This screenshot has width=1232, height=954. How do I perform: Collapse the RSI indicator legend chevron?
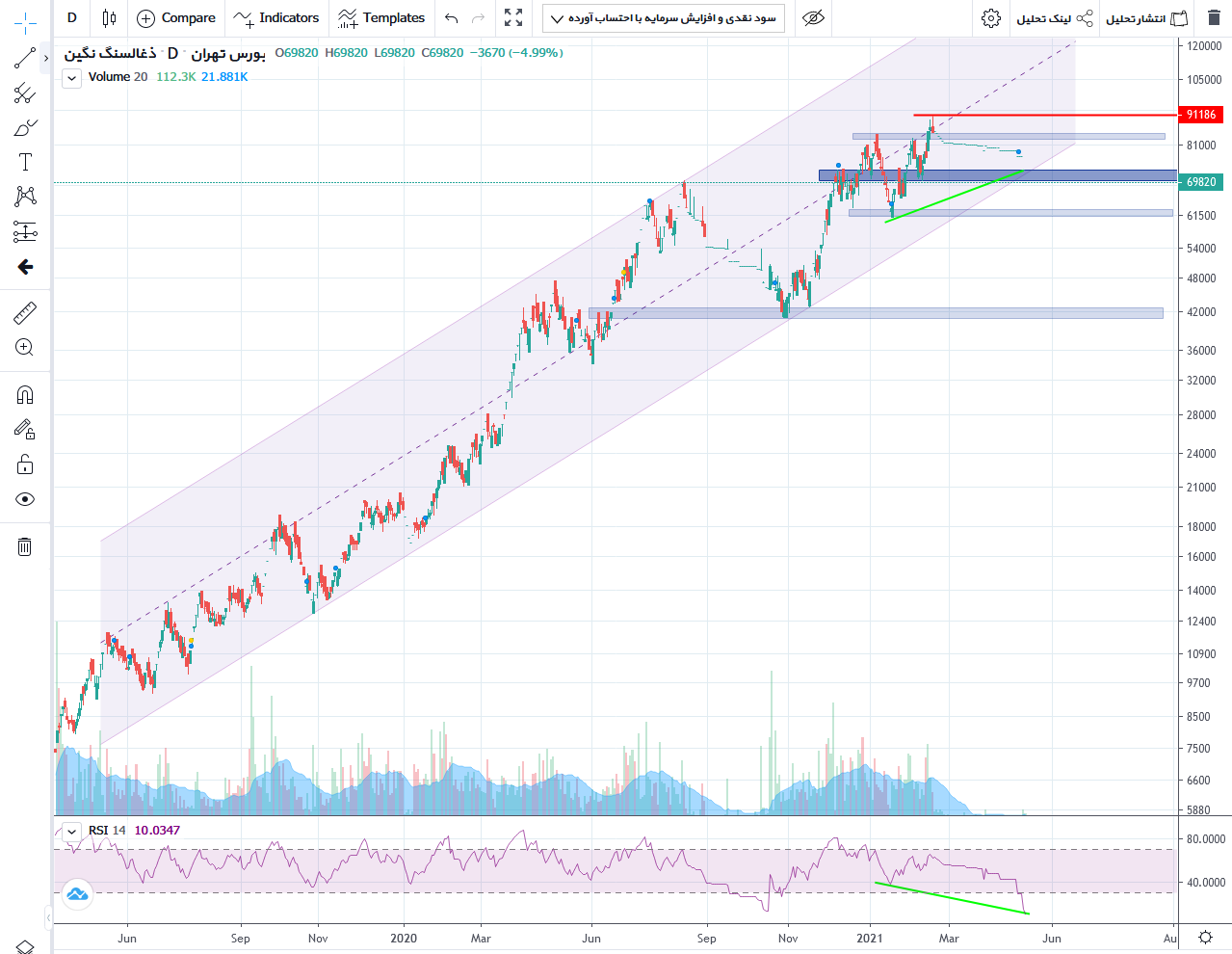coord(72,832)
